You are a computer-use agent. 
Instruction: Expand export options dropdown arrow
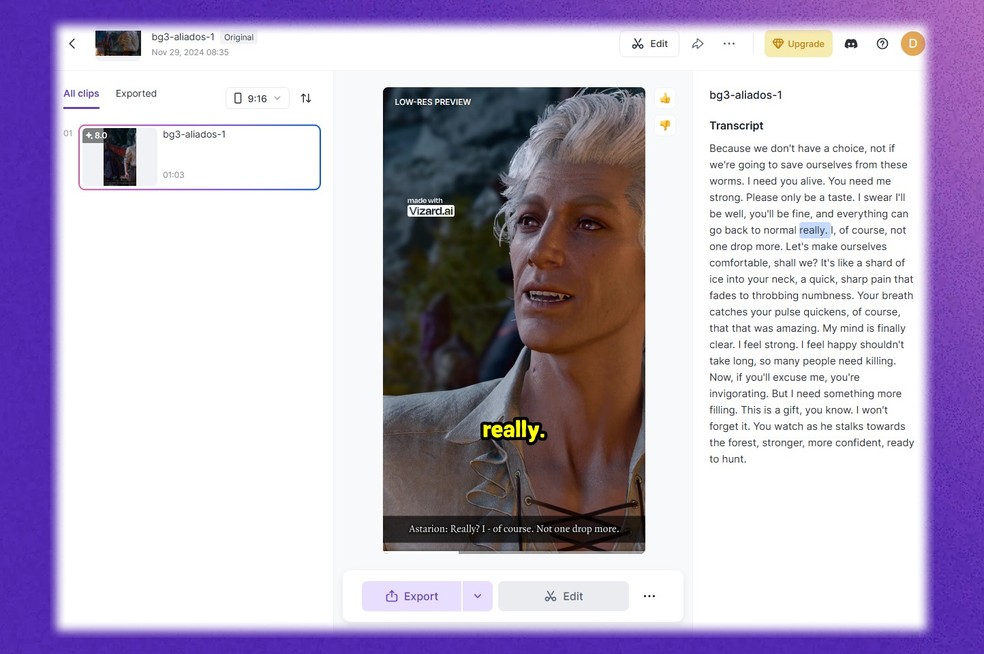478,596
